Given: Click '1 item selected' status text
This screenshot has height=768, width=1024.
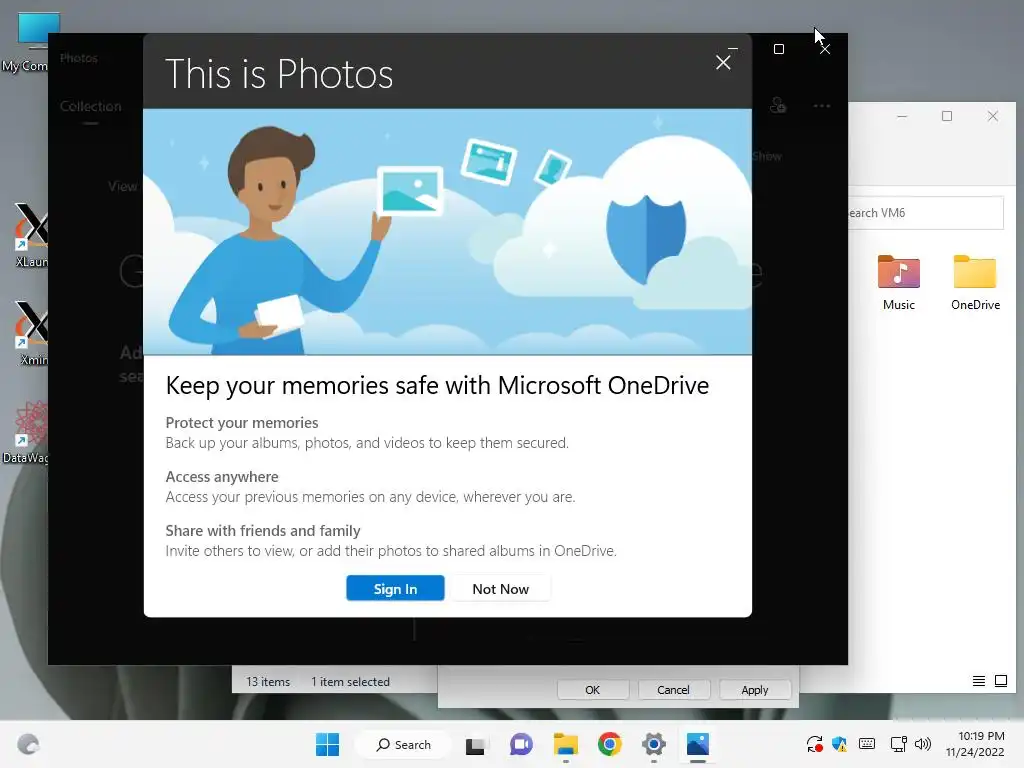Looking at the screenshot, I should pos(350,682).
